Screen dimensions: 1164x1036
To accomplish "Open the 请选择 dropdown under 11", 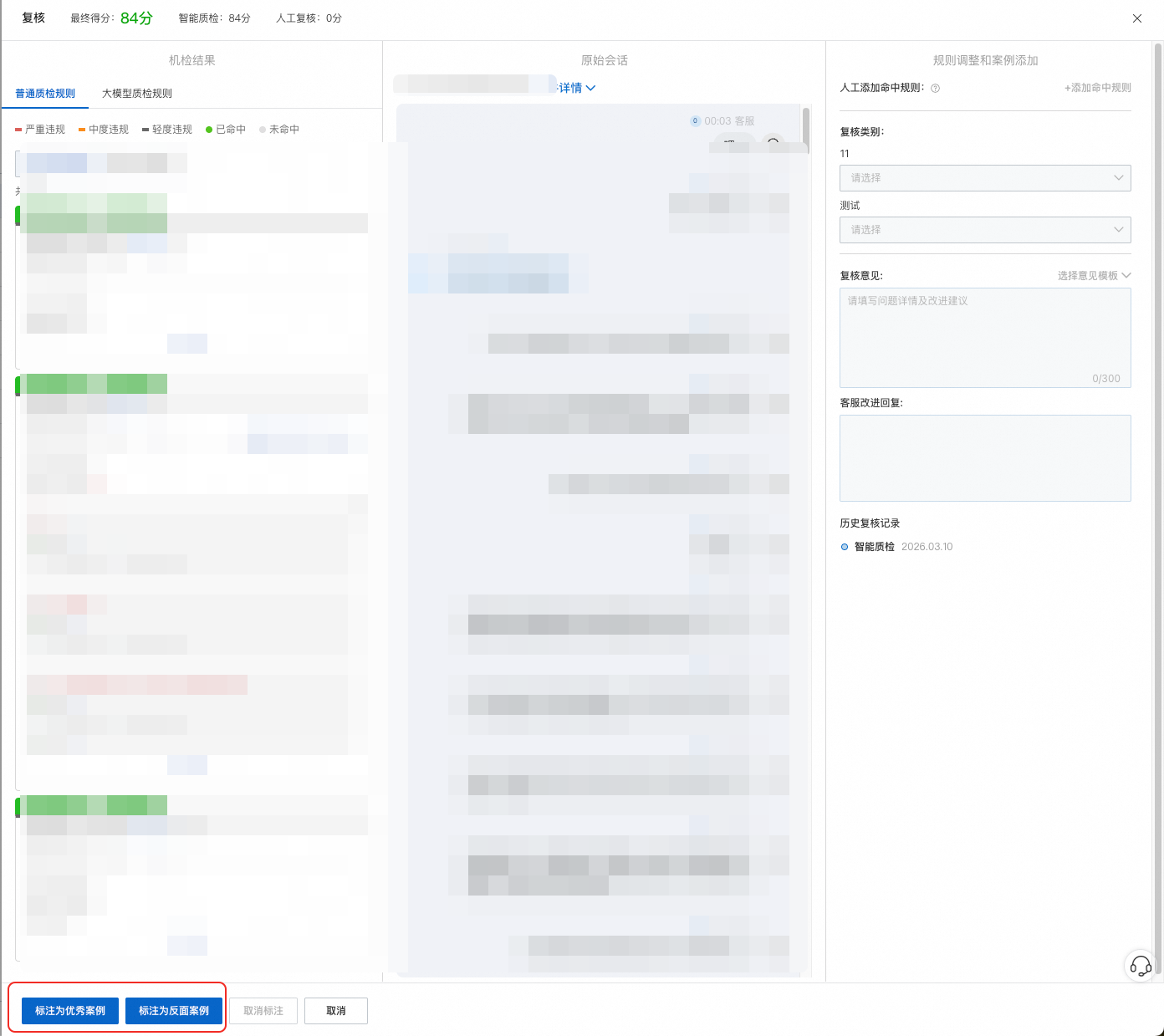I will 985,178.
